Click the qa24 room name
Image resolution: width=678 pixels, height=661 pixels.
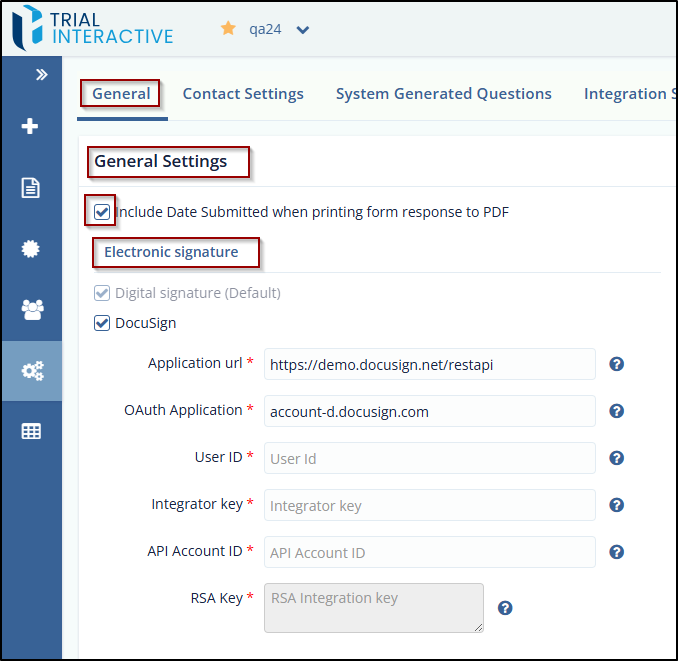point(265,29)
